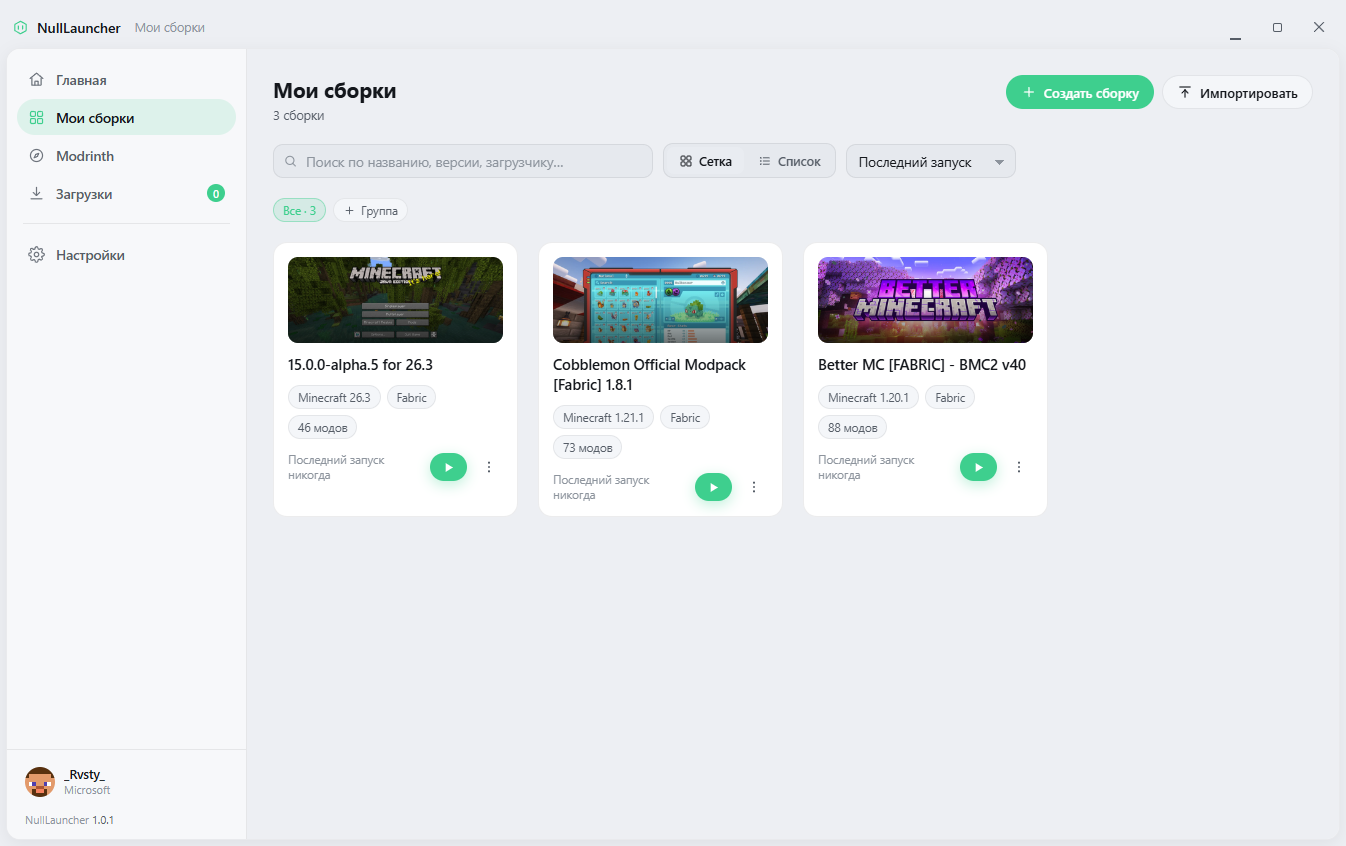The image size is (1346, 846).
Task: Click the Better MC [FABRIC] - BMC2 v40 title
Action: 922,365
